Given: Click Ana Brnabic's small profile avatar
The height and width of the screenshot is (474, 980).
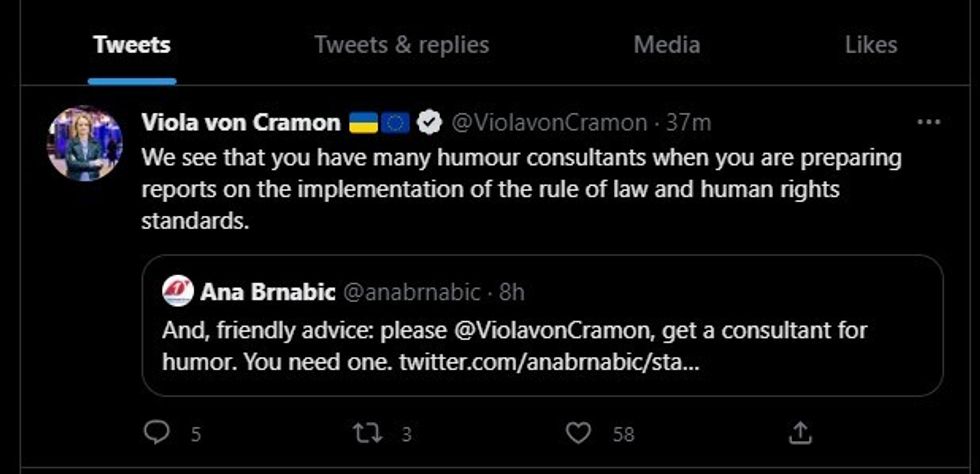Looking at the screenshot, I should [x=178, y=292].
